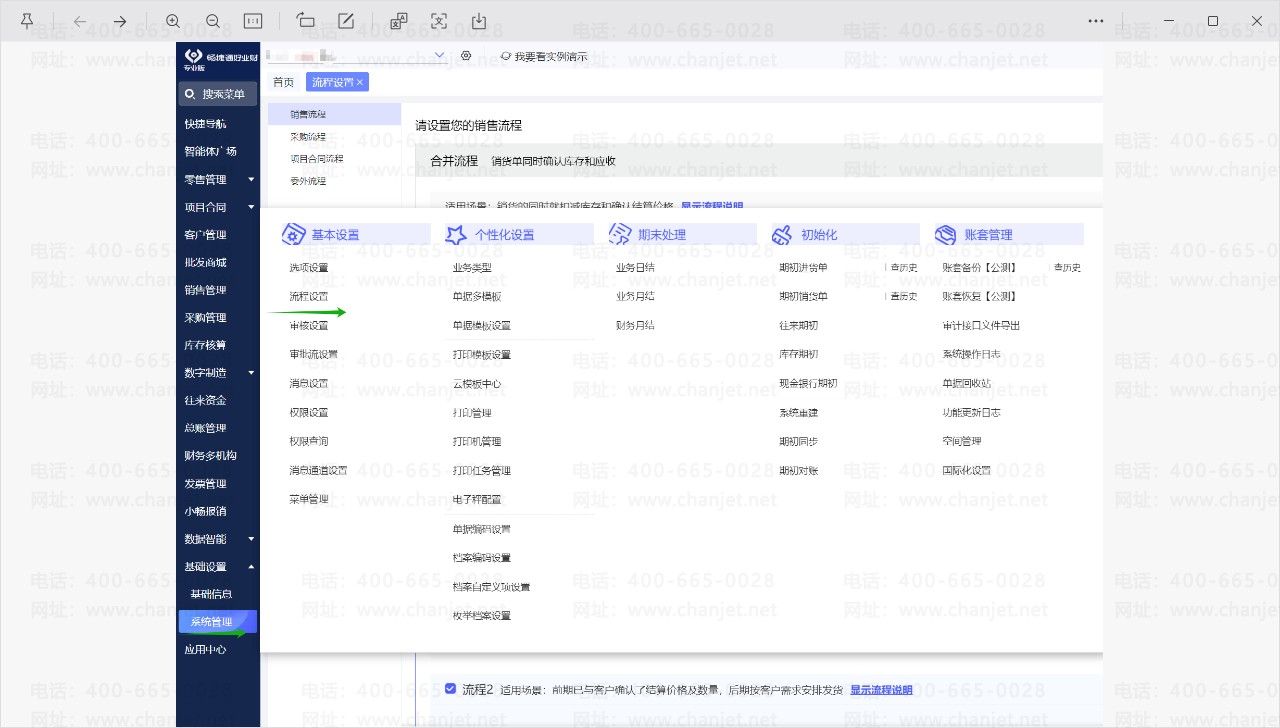This screenshot has height=728, width=1280.
Task: Select 采购流程 in the flow list
Action: (x=308, y=137)
